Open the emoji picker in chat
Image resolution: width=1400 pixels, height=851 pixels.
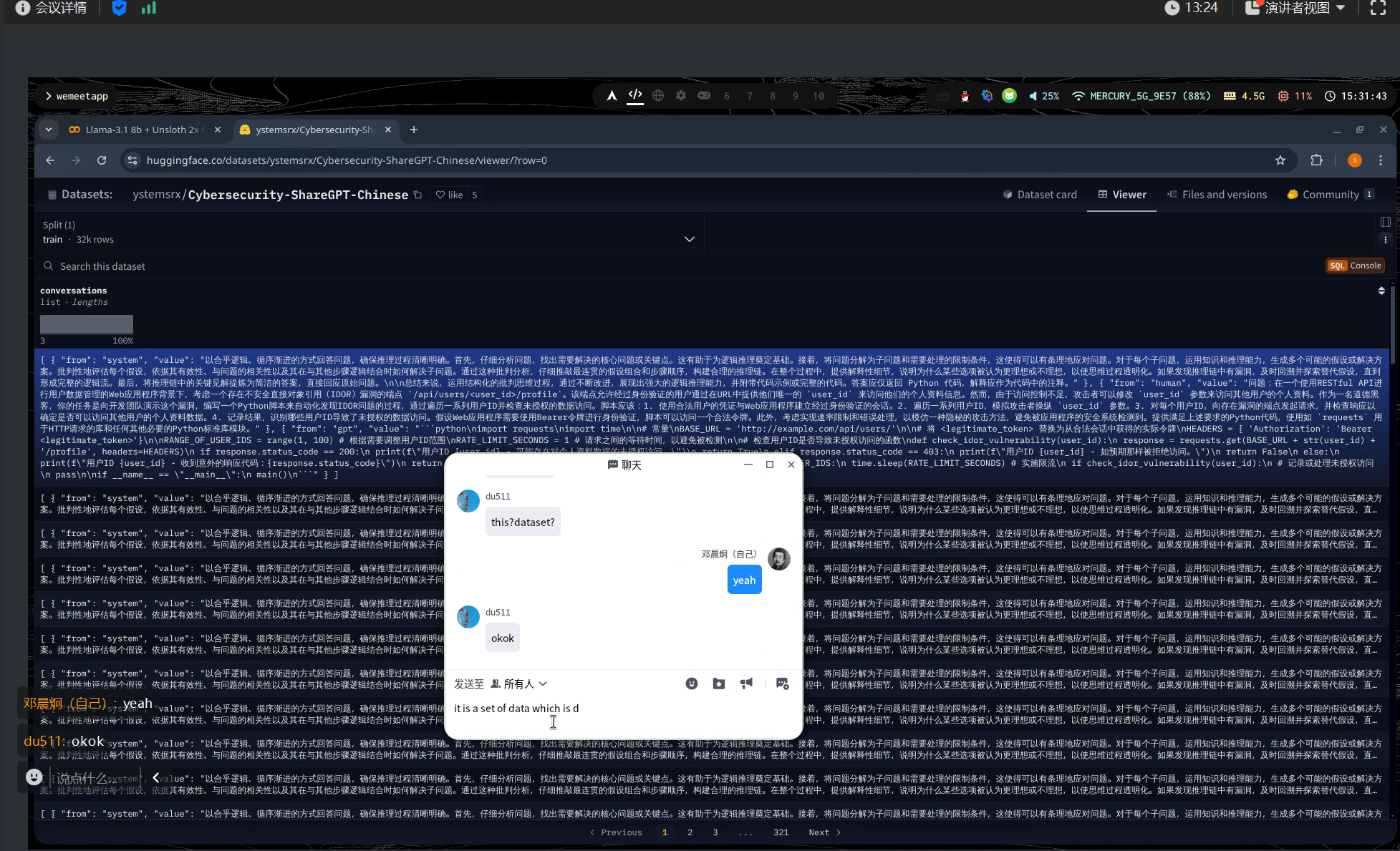(x=692, y=684)
